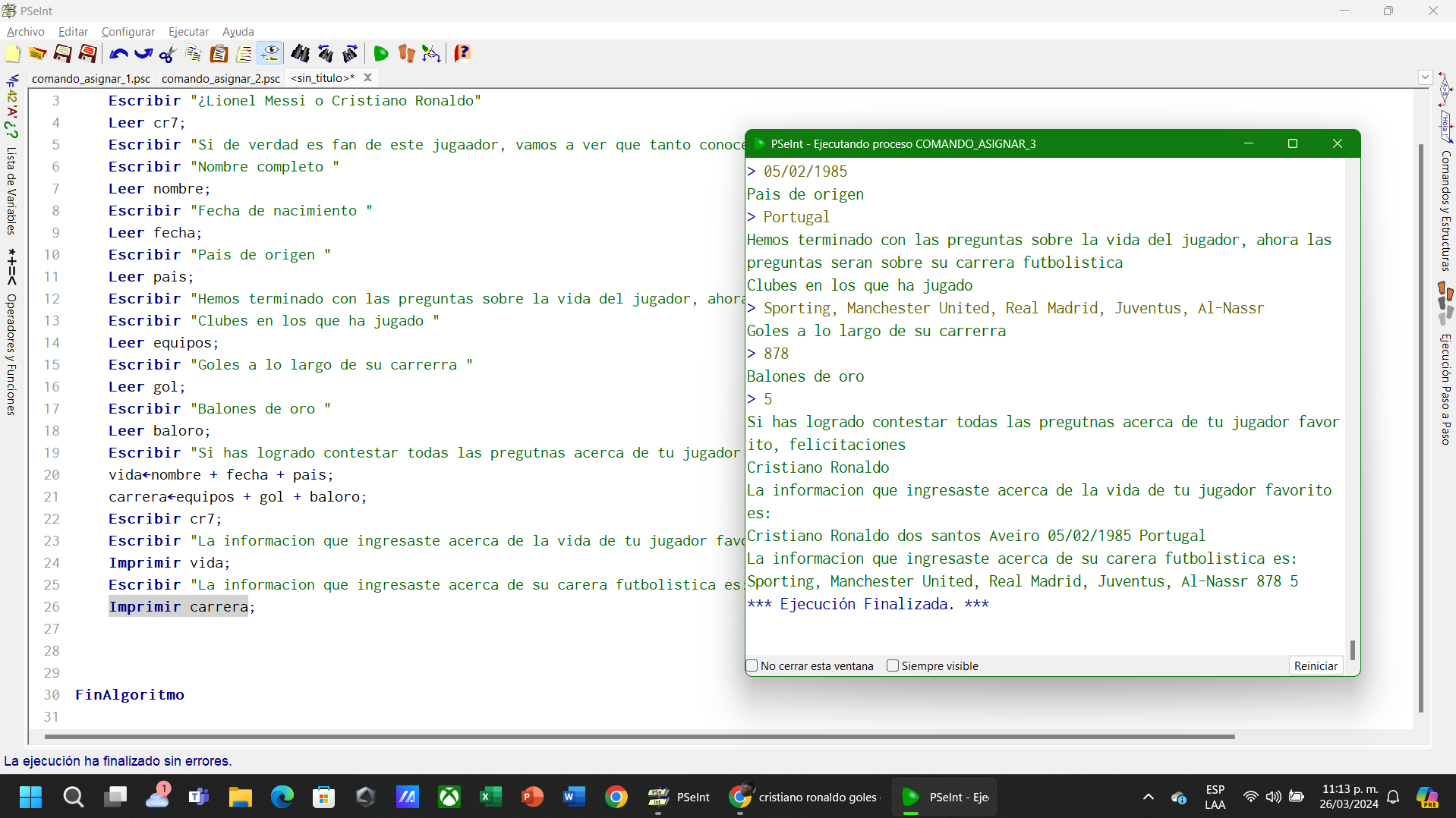The image size is (1456, 818).
Task: Check the Siempre visible option
Action: [x=893, y=665]
